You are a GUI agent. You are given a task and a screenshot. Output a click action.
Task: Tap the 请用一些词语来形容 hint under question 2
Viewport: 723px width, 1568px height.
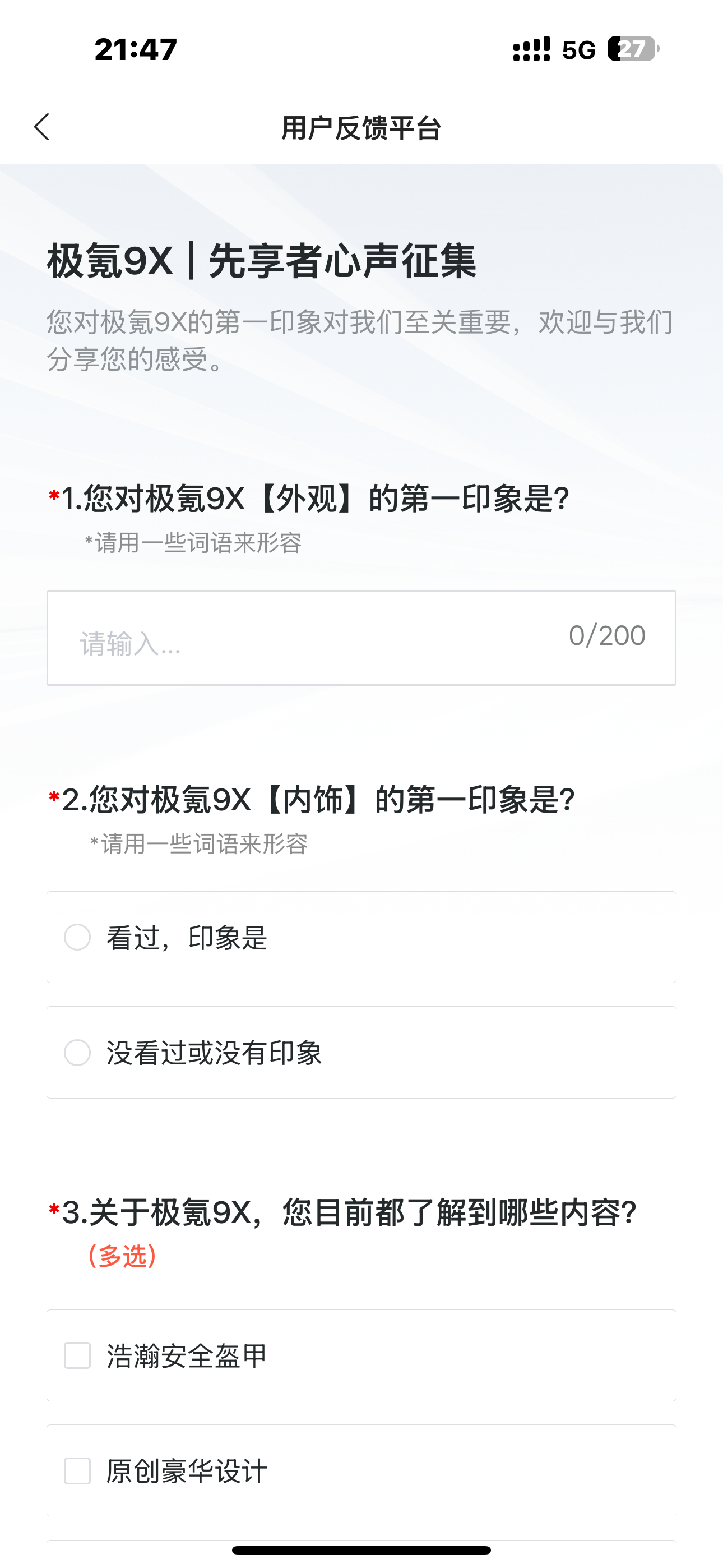tap(198, 843)
